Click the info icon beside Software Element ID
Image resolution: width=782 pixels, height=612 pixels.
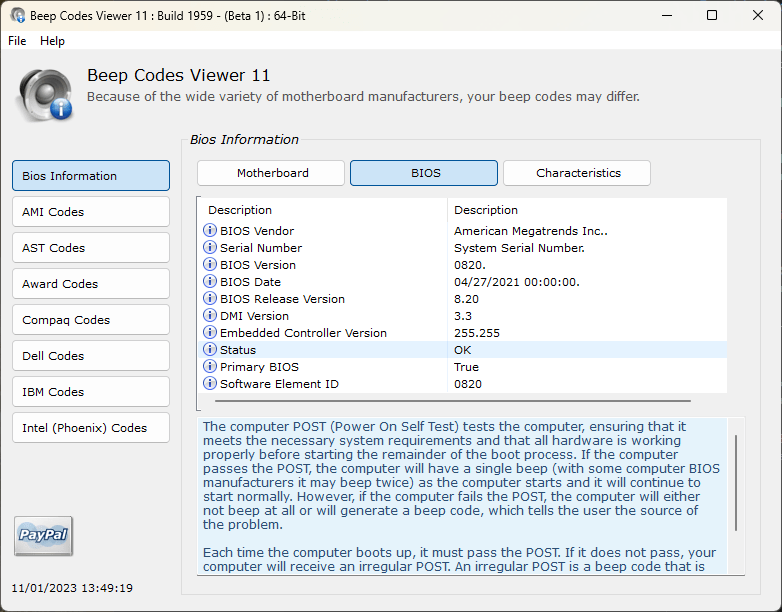[210, 383]
